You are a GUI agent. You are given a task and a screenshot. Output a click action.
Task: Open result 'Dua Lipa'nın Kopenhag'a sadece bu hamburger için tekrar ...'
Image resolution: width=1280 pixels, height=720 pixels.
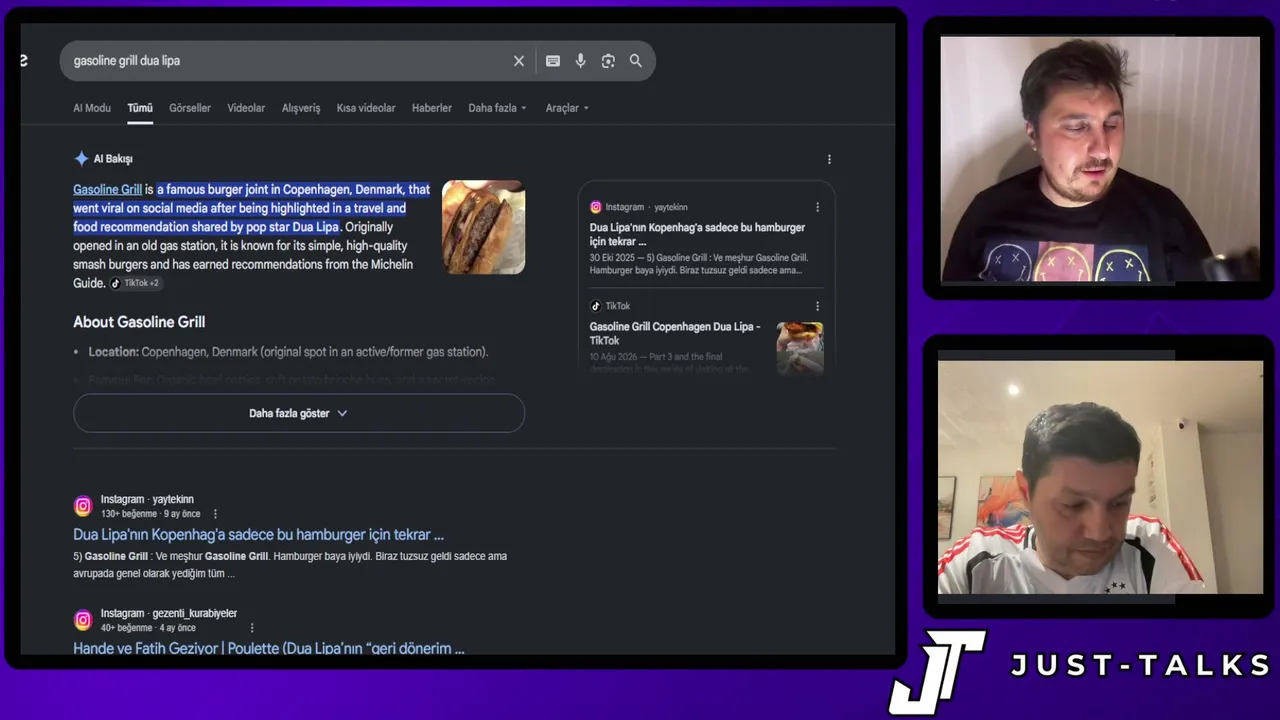click(x=258, y=535)
